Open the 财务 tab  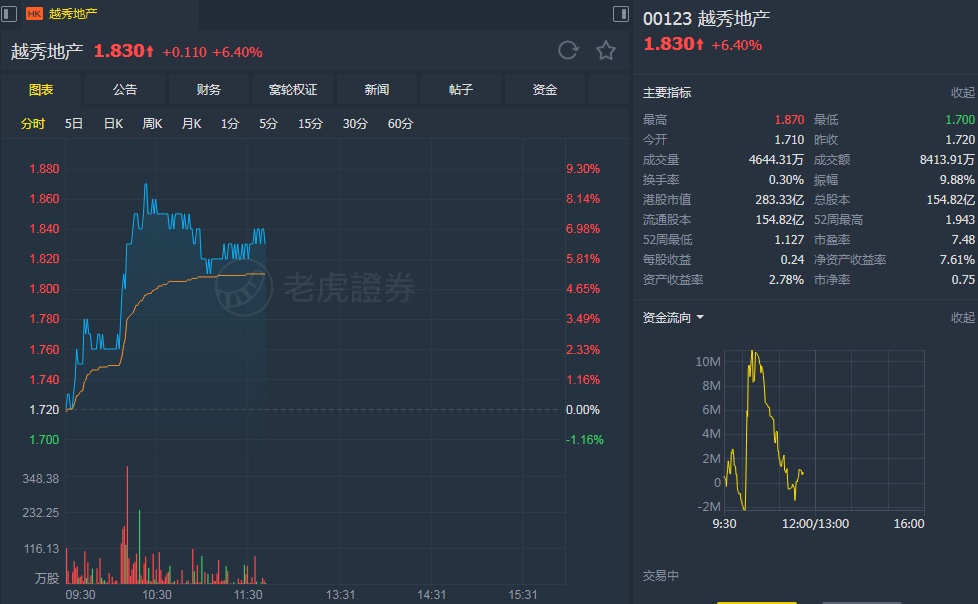click(x=209, y=90)
